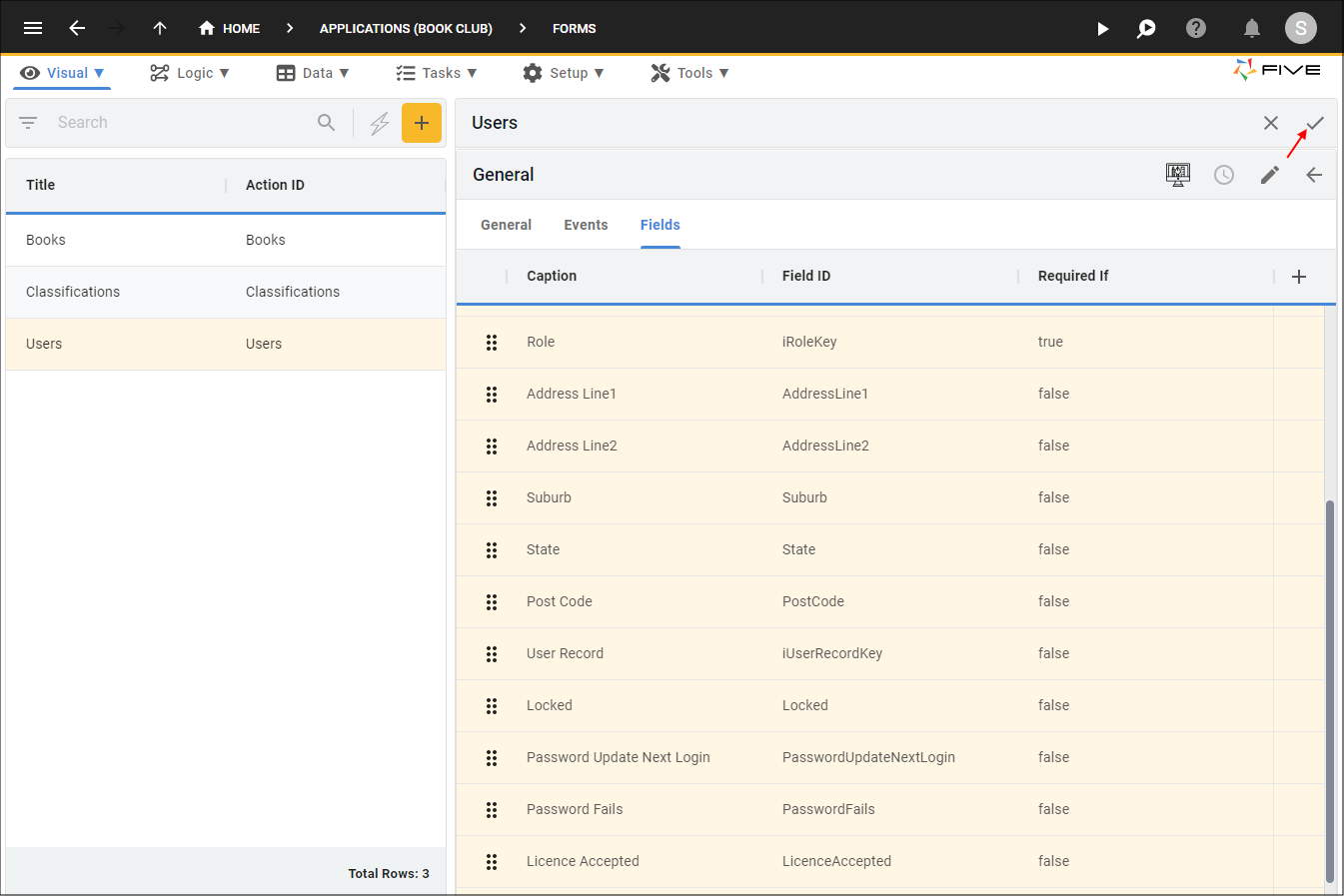This screenshot has height=896, width=1344.
Task: Open the Tasks dropdown menu
Action: (437, 73)
